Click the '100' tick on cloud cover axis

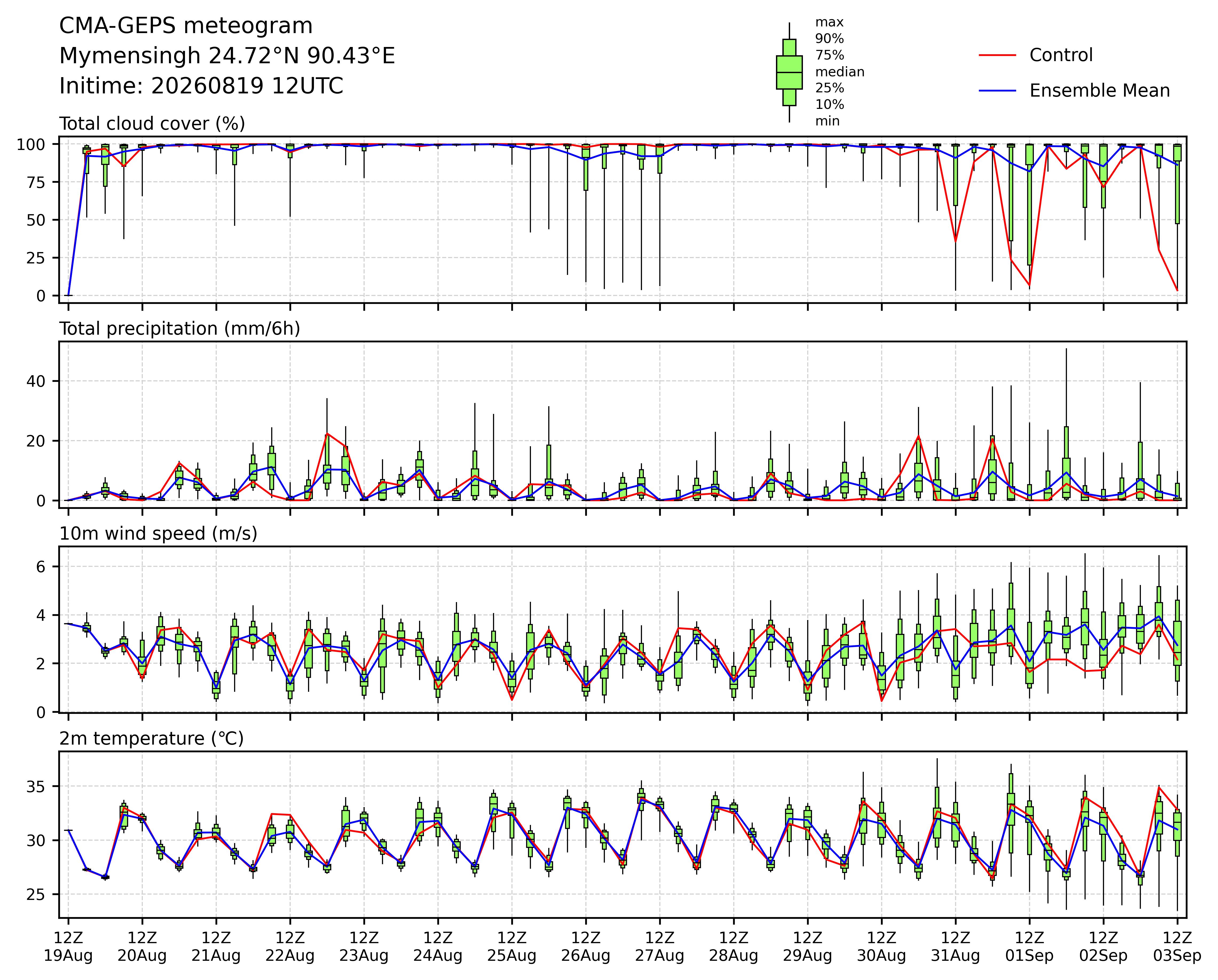pos(30,145)
